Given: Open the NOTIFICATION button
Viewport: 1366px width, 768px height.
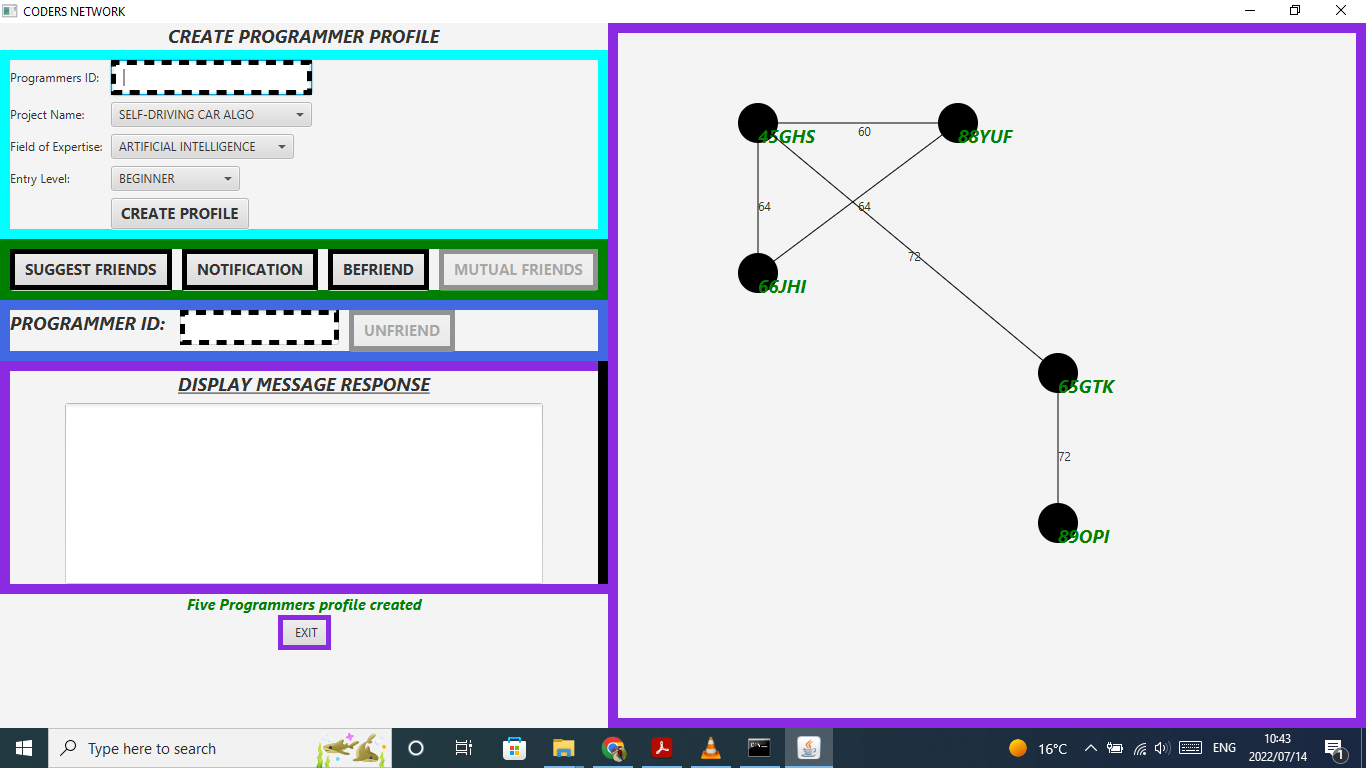Looking at the screenshot, I should pyautogui.click(x=250, y=270).
